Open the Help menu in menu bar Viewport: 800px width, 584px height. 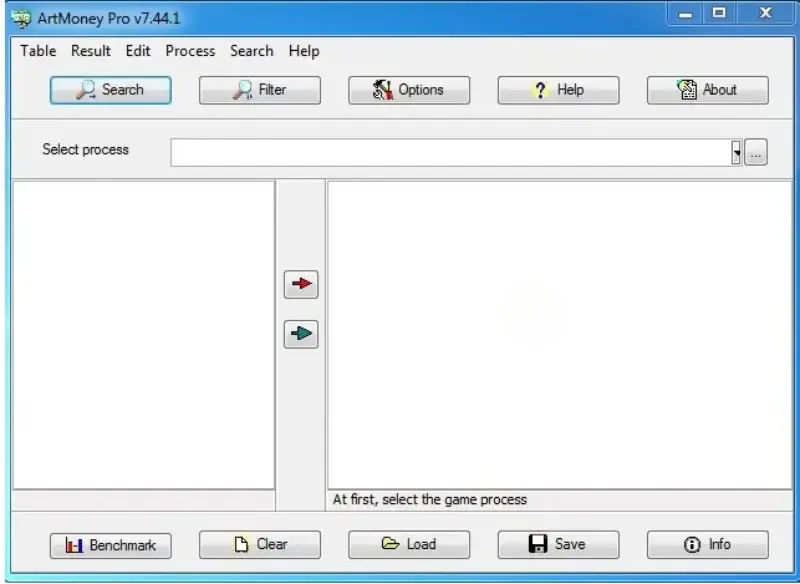pos(304,51)
